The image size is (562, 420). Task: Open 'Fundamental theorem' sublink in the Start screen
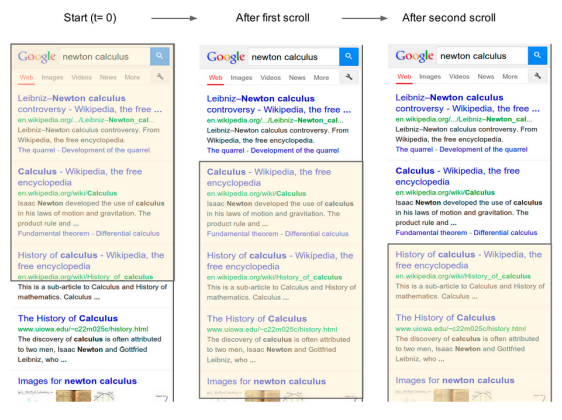point(53,234)
